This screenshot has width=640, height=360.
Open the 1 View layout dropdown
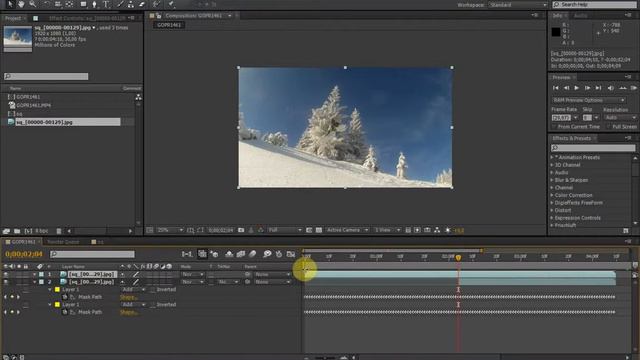(387, 230)
